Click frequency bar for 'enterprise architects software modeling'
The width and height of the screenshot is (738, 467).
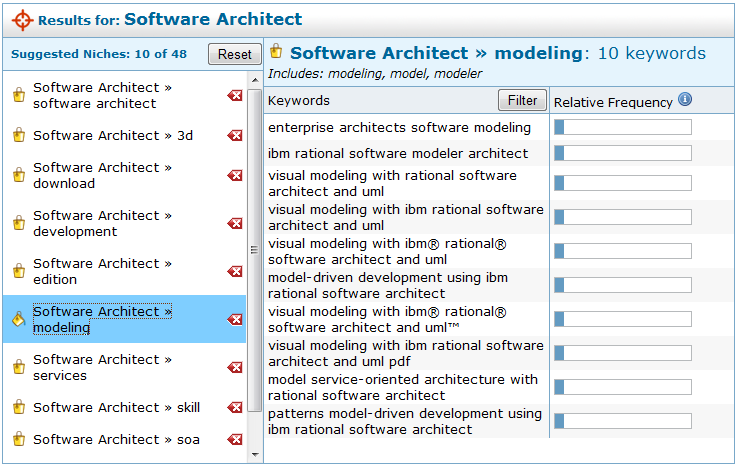tap(623, 127)
